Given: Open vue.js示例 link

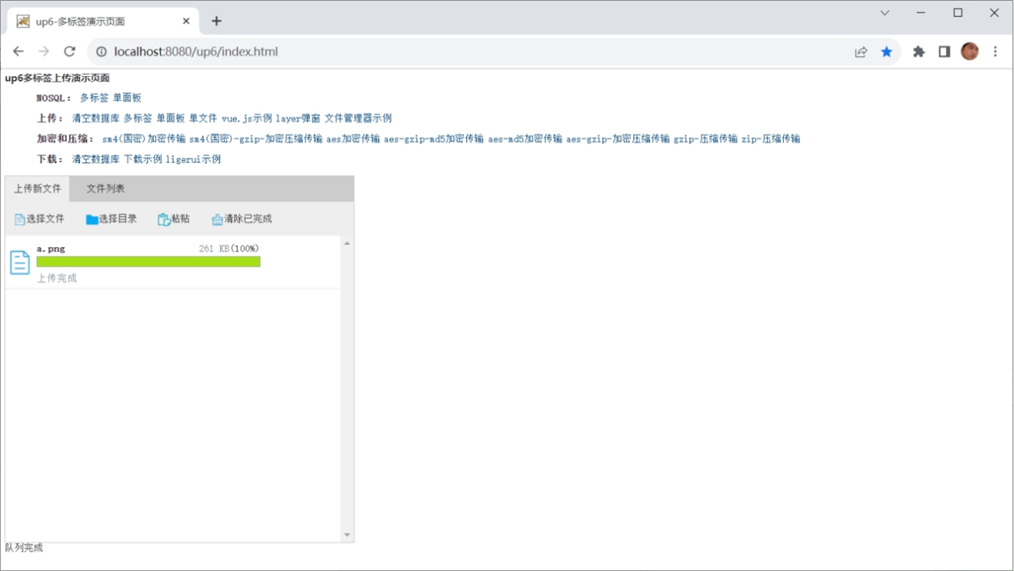Looking at the screenshot, I should click(246, 118).
